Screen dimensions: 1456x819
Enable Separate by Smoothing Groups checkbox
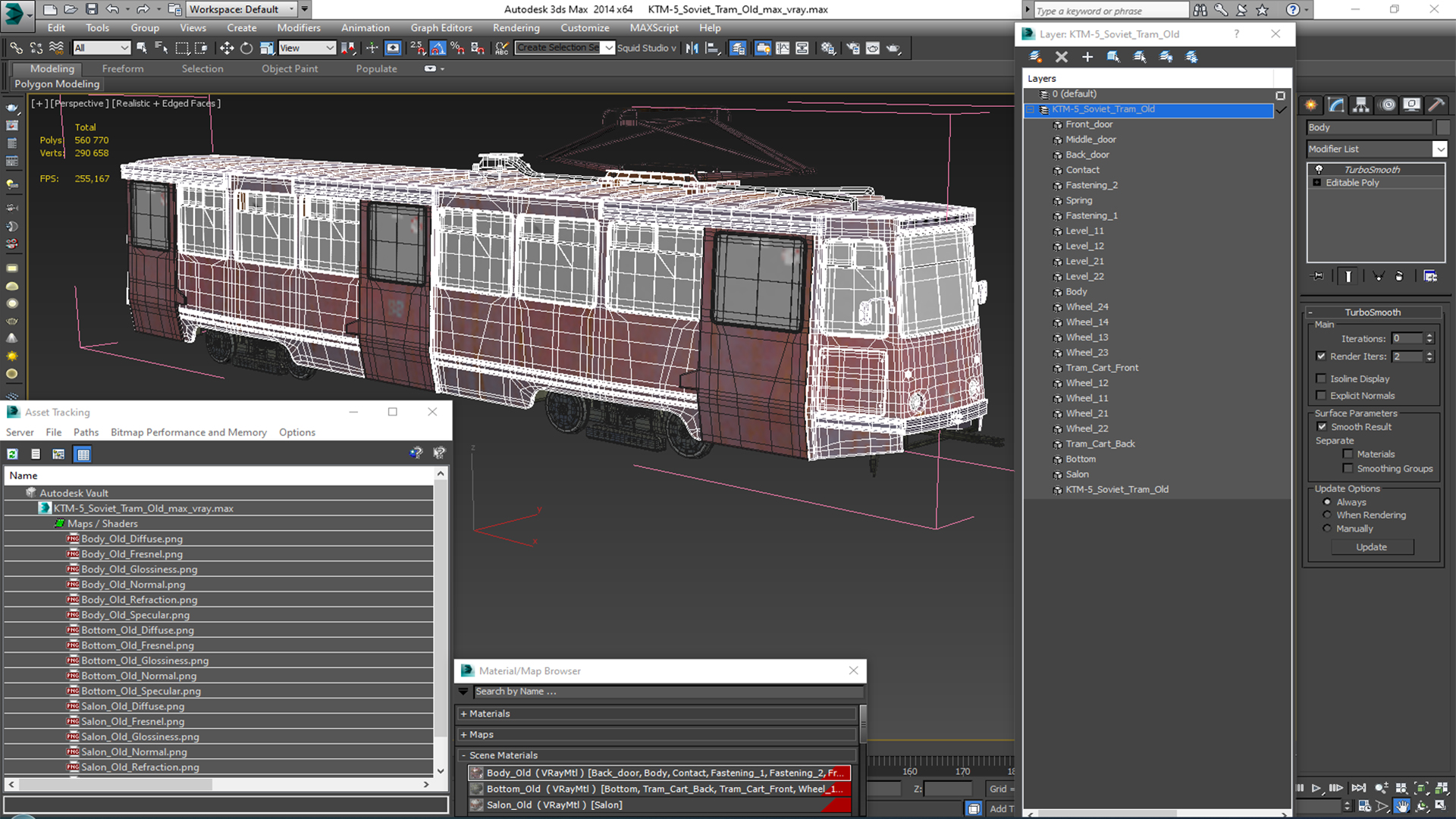1348,469
